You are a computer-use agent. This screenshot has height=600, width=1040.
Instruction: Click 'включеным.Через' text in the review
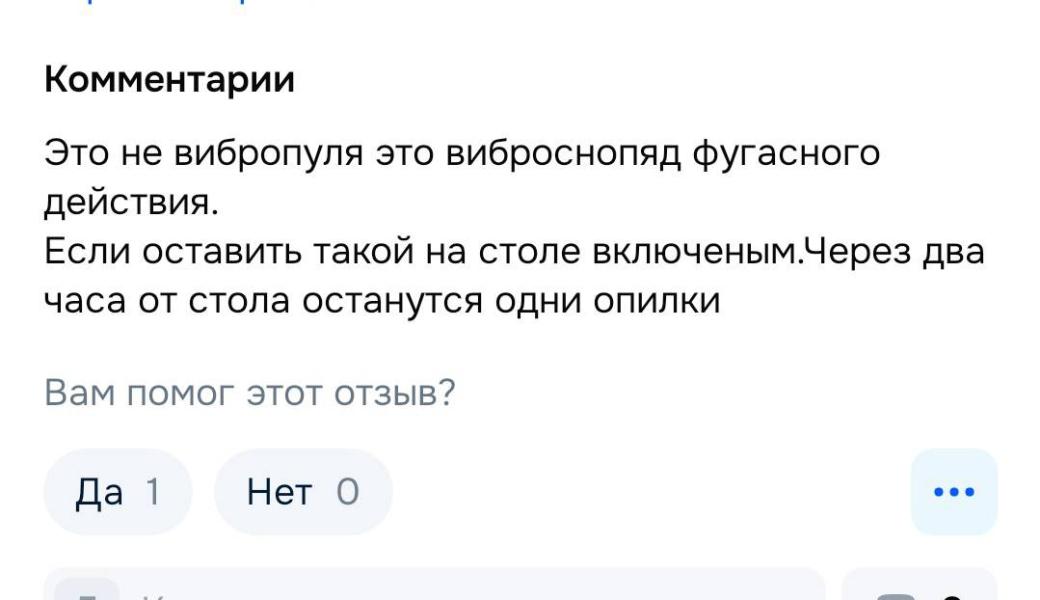coord(751,251)
